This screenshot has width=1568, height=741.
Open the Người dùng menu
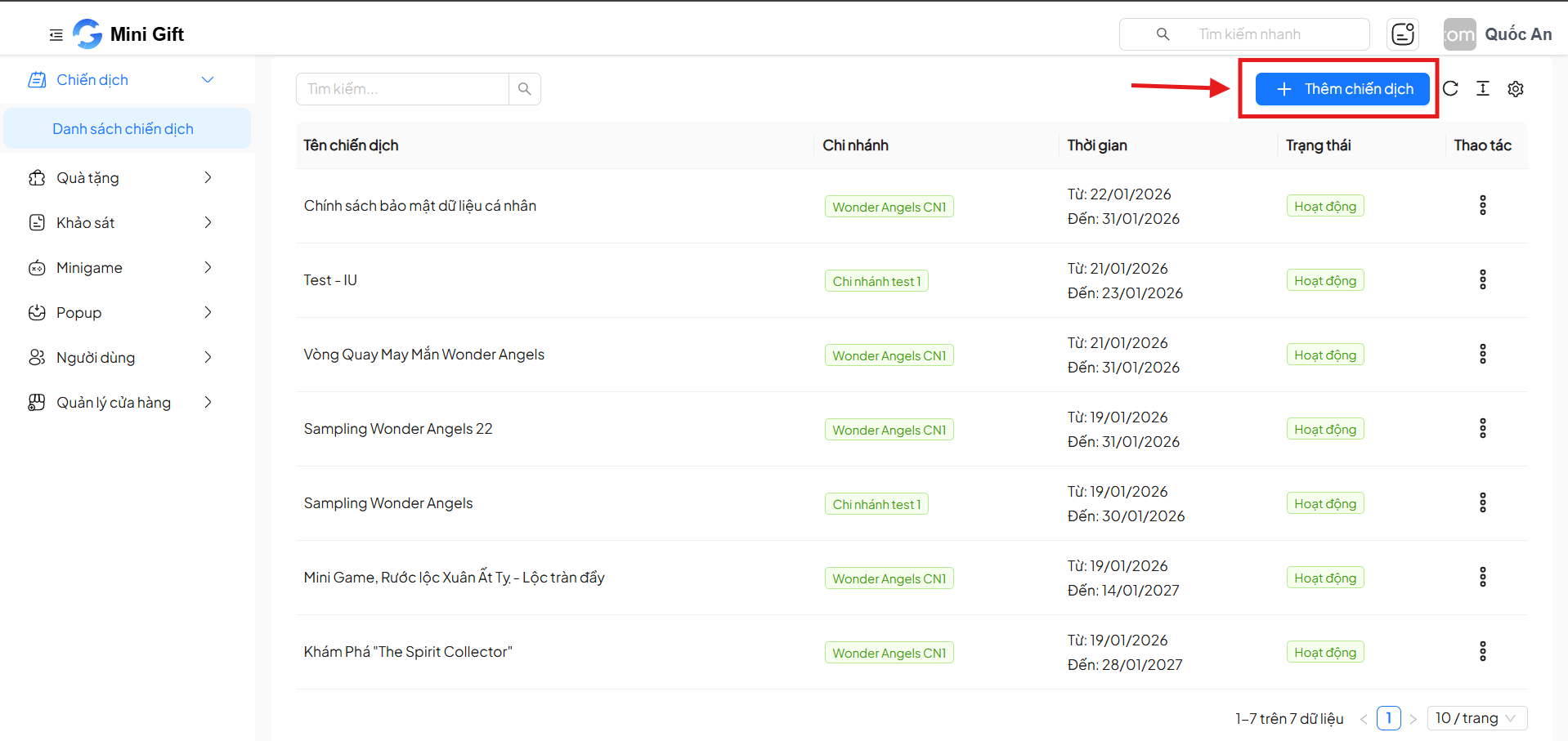click(x=127, y=358)
